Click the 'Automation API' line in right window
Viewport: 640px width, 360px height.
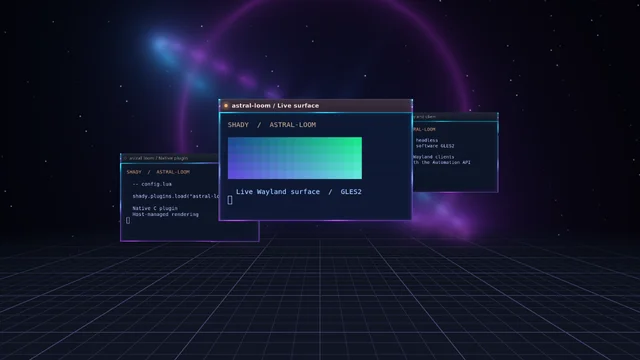pos(442,162)
